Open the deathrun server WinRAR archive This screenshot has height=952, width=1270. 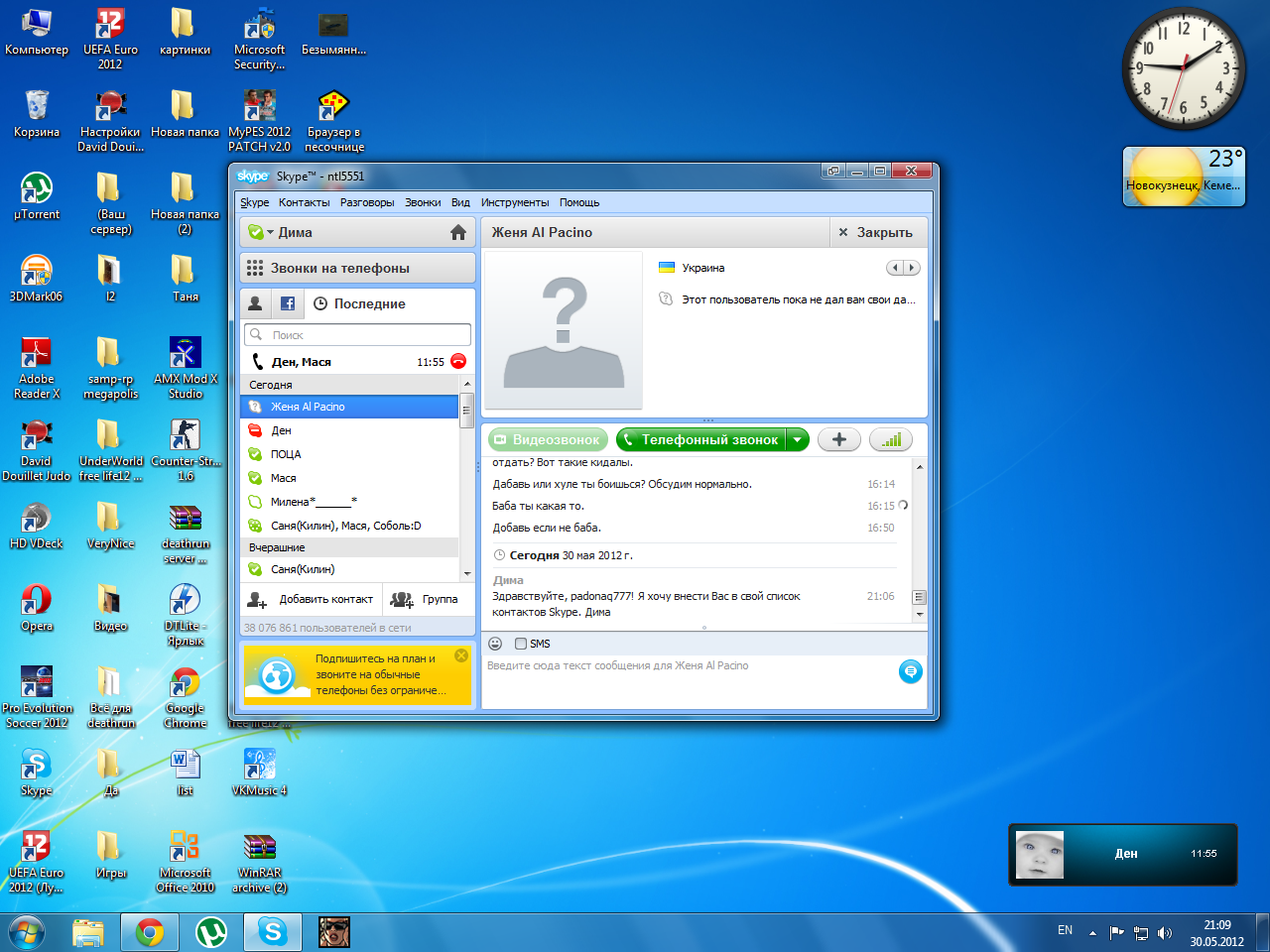coord(186,533)
